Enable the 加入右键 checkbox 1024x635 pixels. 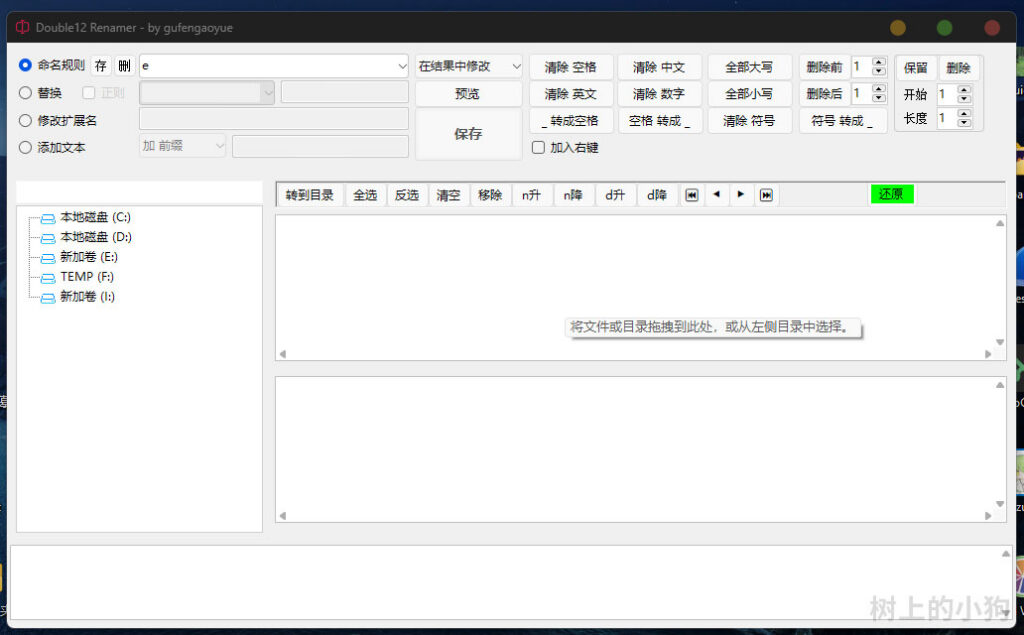tap(539, 147)
